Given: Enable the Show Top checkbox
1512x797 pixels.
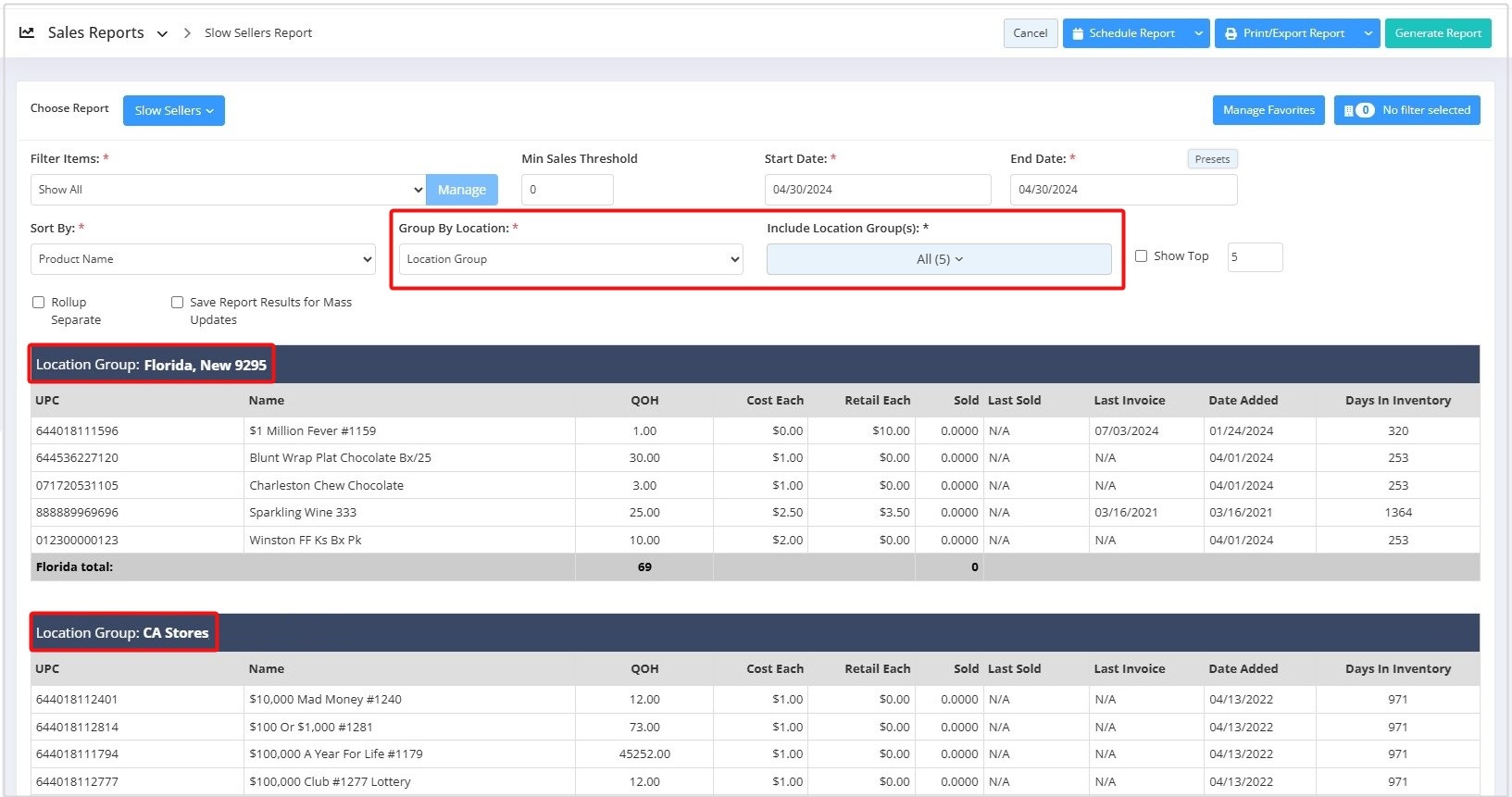Looking at the screenshot, I should pyautogui.click(x=1141, y=256).
